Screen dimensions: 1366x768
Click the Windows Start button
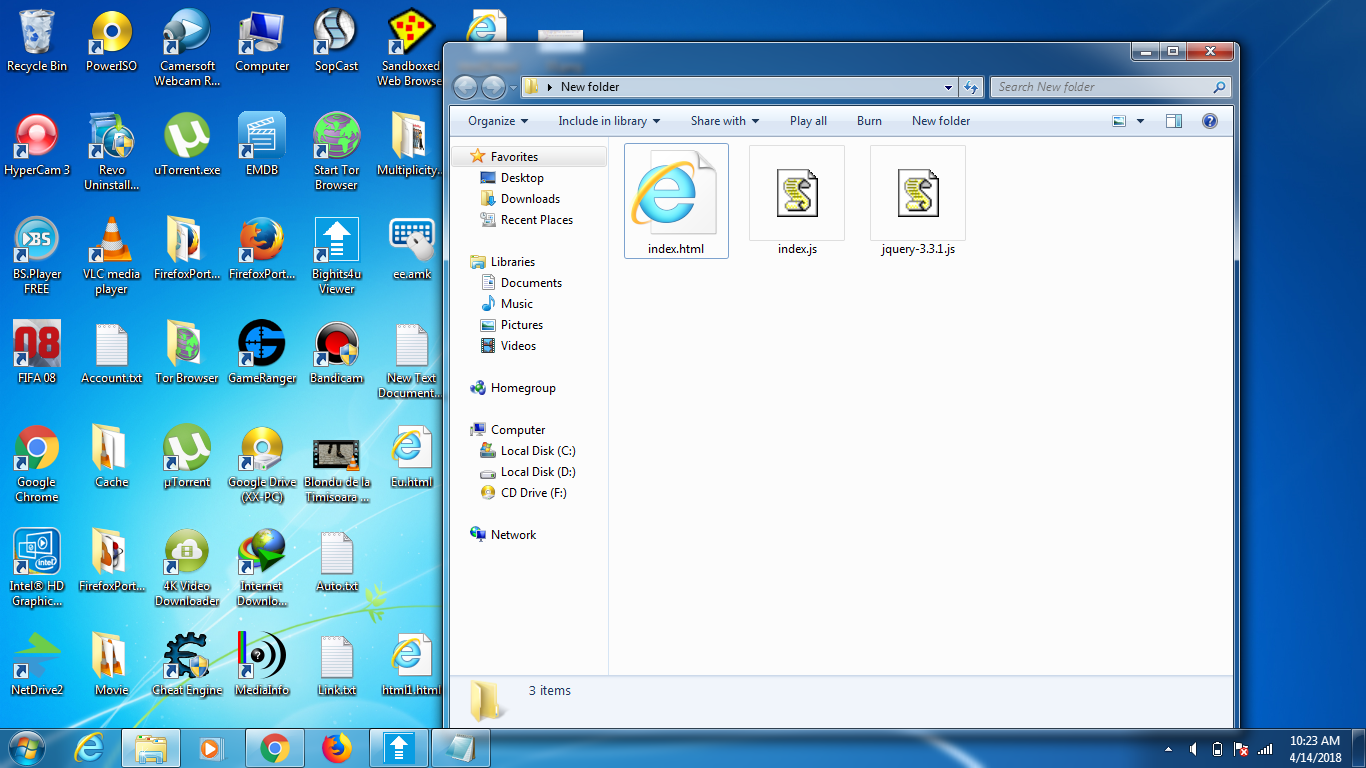click(x=27, y=748)
